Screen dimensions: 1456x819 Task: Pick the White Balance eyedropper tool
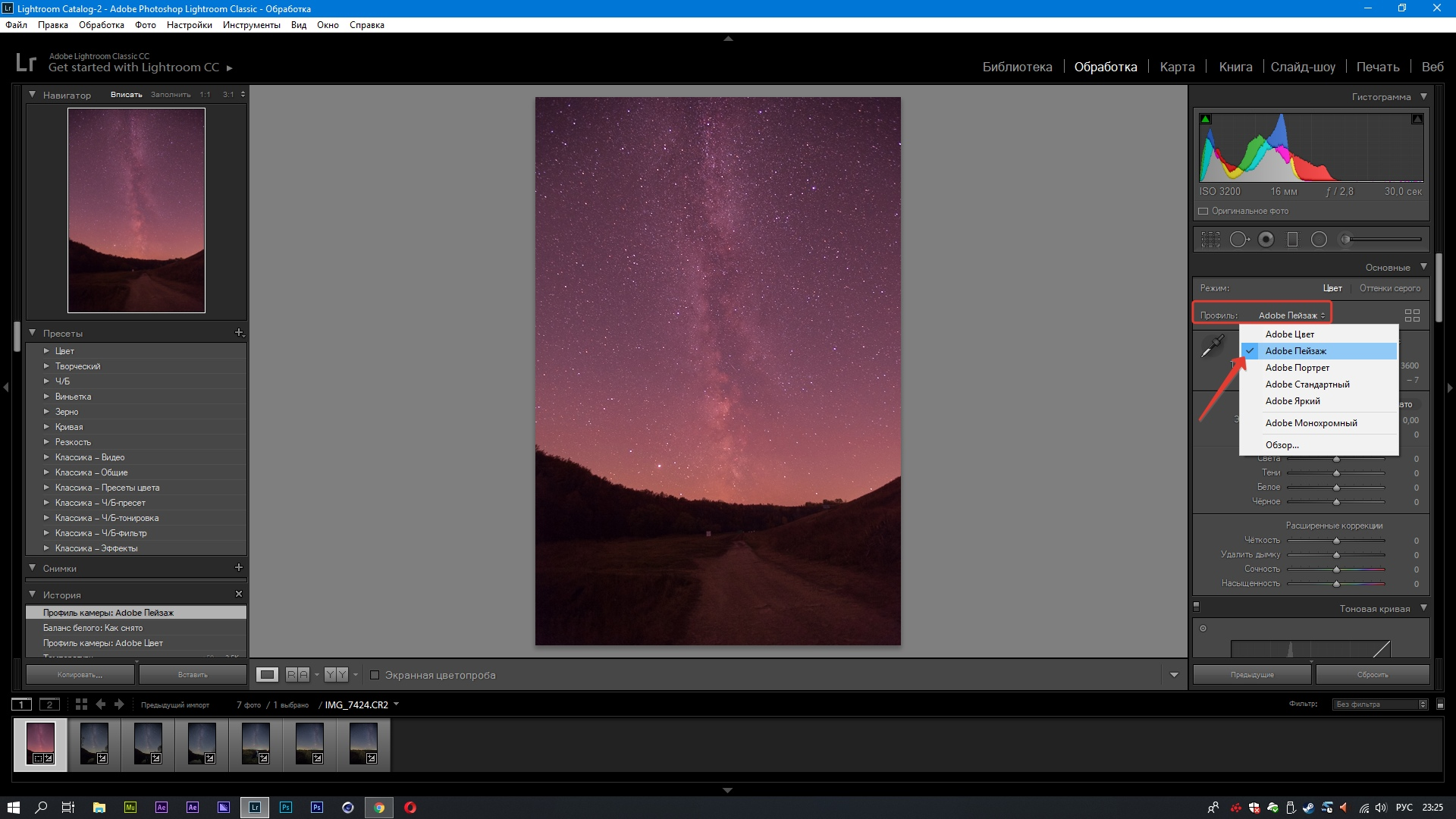(x=1213, y=346)
